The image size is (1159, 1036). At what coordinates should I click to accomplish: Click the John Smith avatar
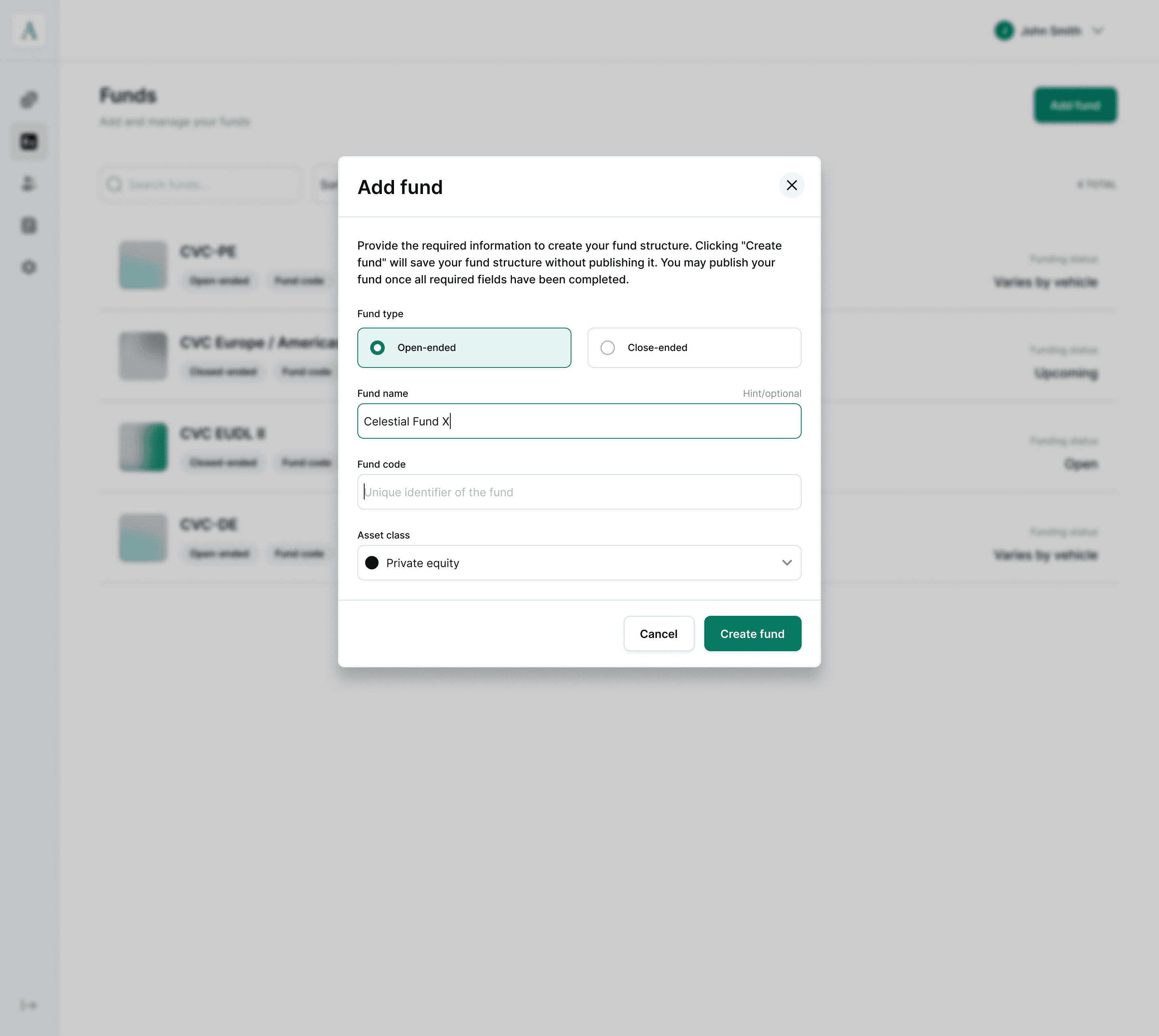pos(1004,31)
